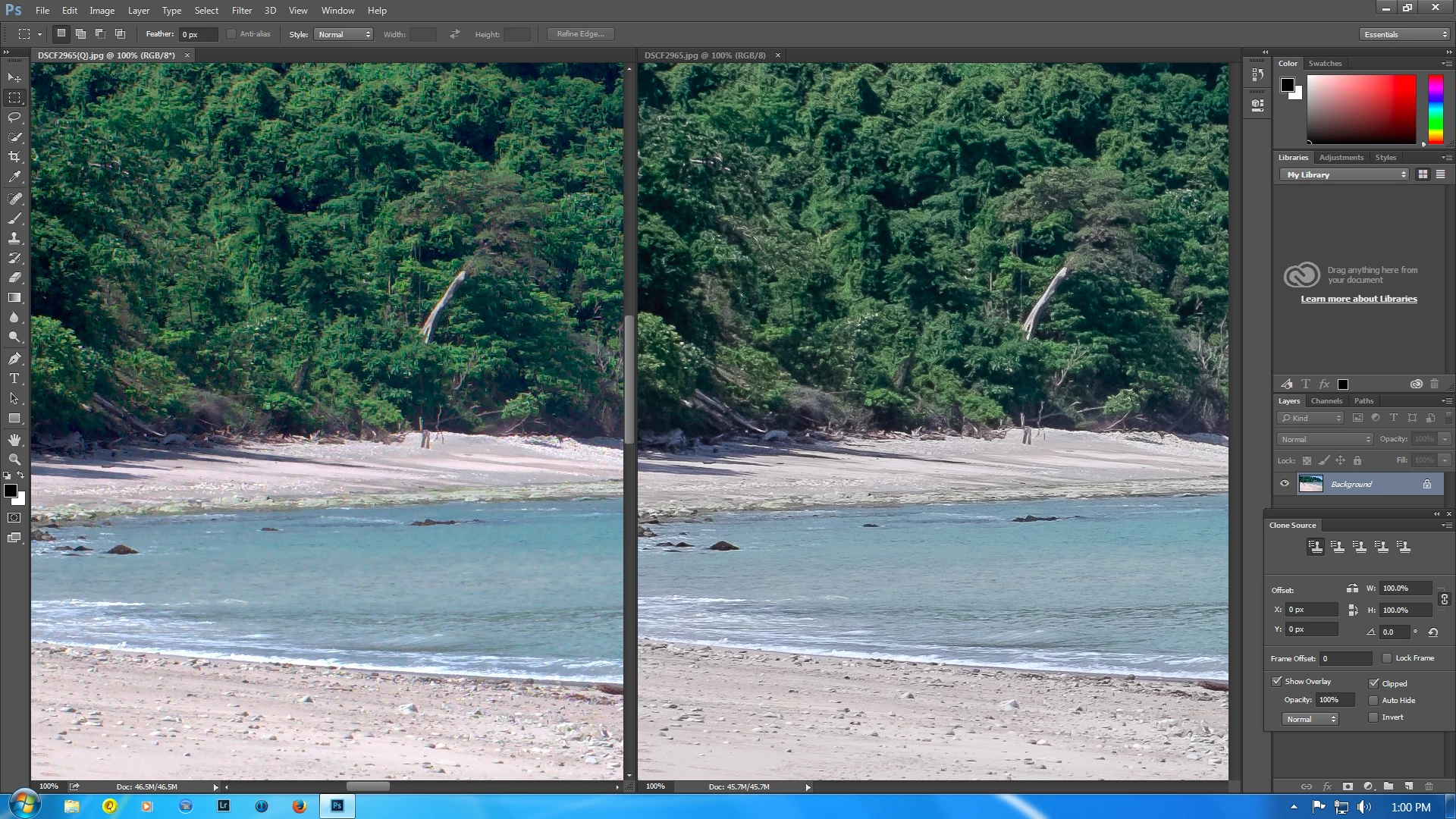Switch to the Channels tab
The image size is (1456, 819).
click(x=1326, y=401)
